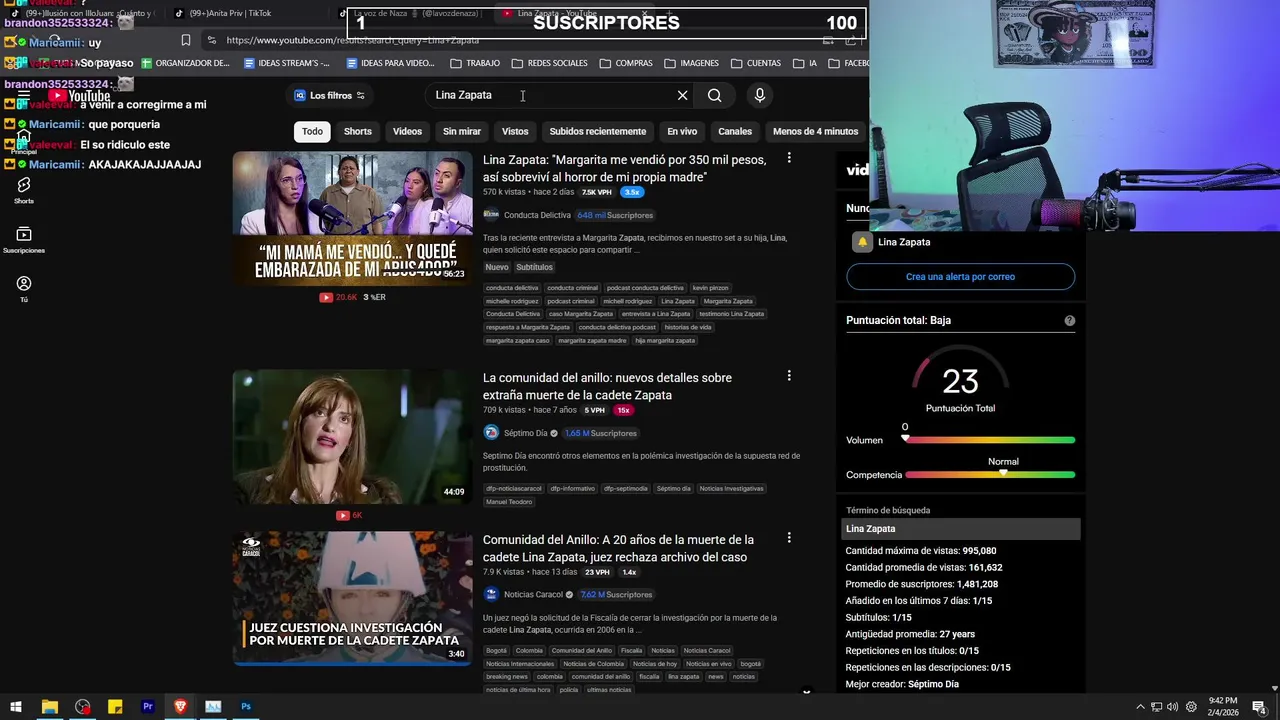Click the browser address bar URL
Viewport: 1280px width, 720px height.
click(x=352, y=40)
